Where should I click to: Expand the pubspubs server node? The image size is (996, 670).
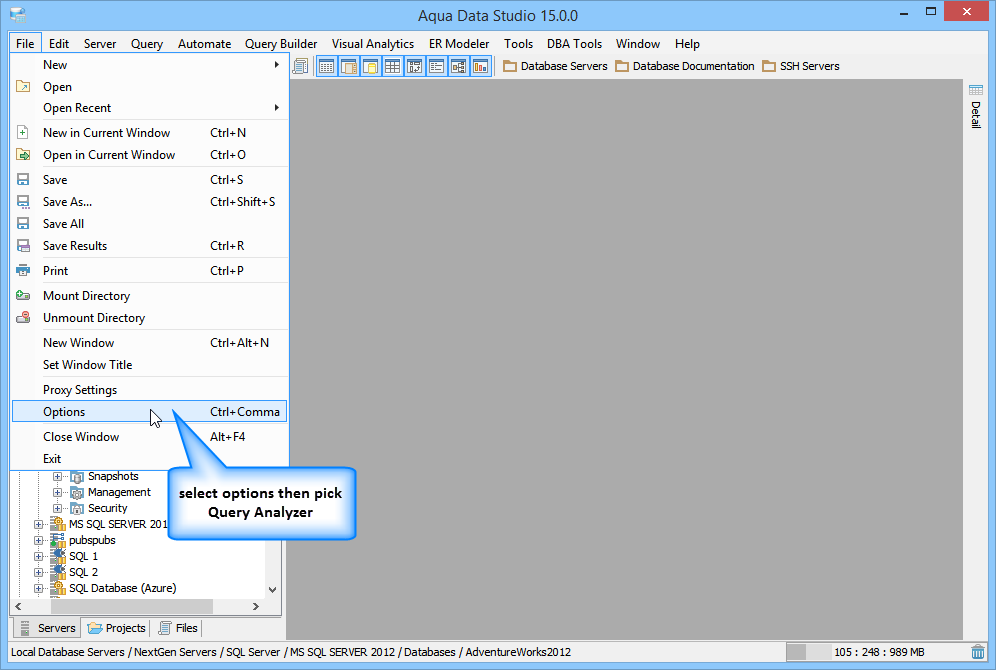tap(38, 540)
